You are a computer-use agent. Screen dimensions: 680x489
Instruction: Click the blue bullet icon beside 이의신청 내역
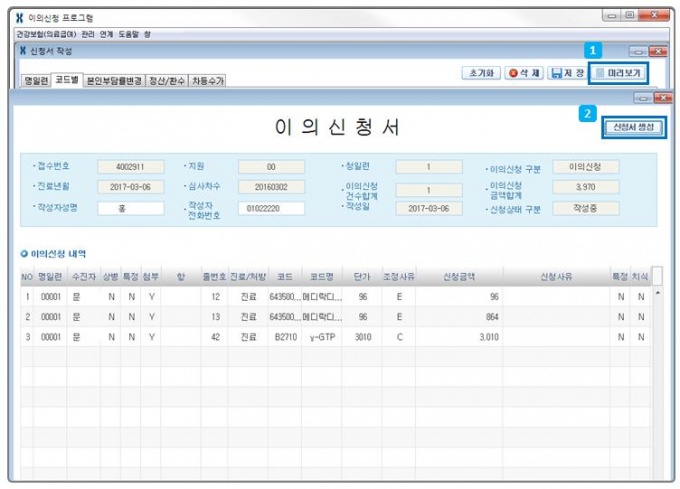[x=25, y=255]
